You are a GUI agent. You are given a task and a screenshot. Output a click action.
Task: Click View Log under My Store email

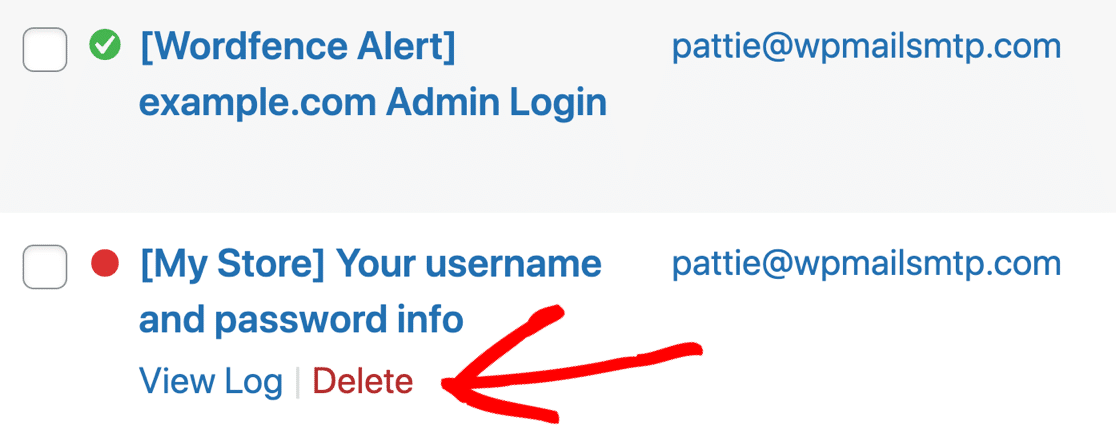tap(211, 381)
